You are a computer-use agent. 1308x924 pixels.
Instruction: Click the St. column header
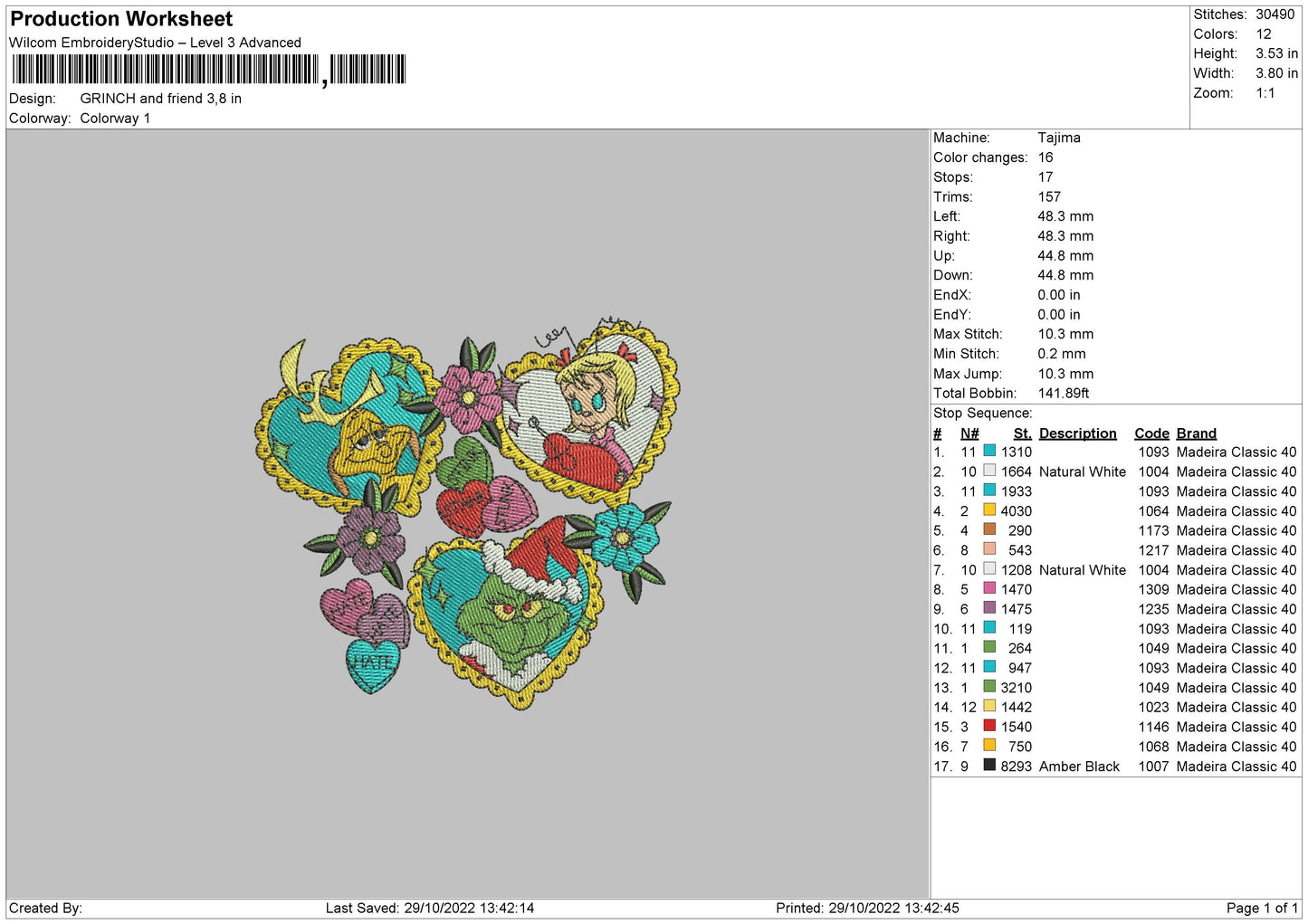pos(1022,433)
